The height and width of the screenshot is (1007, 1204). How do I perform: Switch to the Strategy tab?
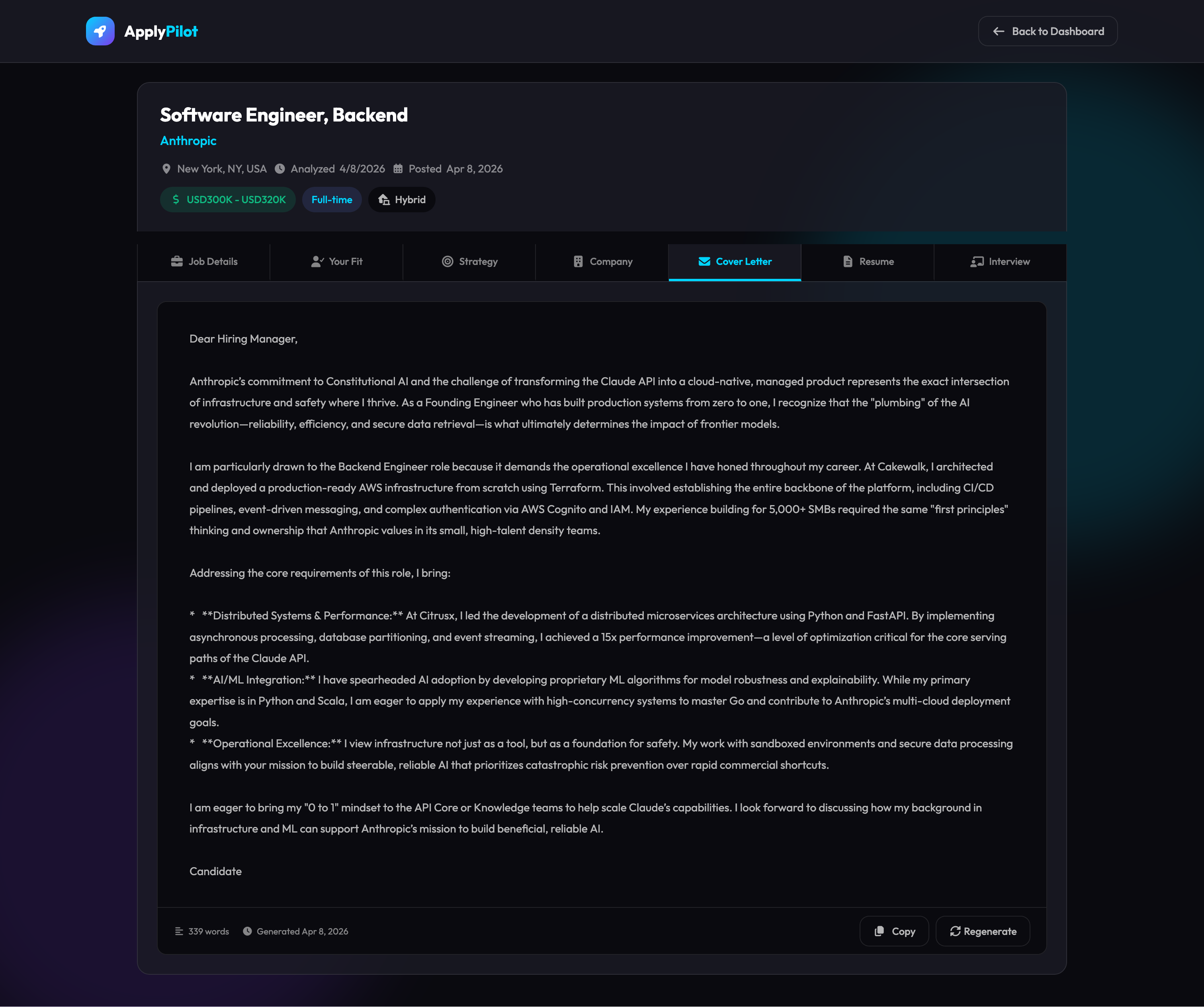469,261
